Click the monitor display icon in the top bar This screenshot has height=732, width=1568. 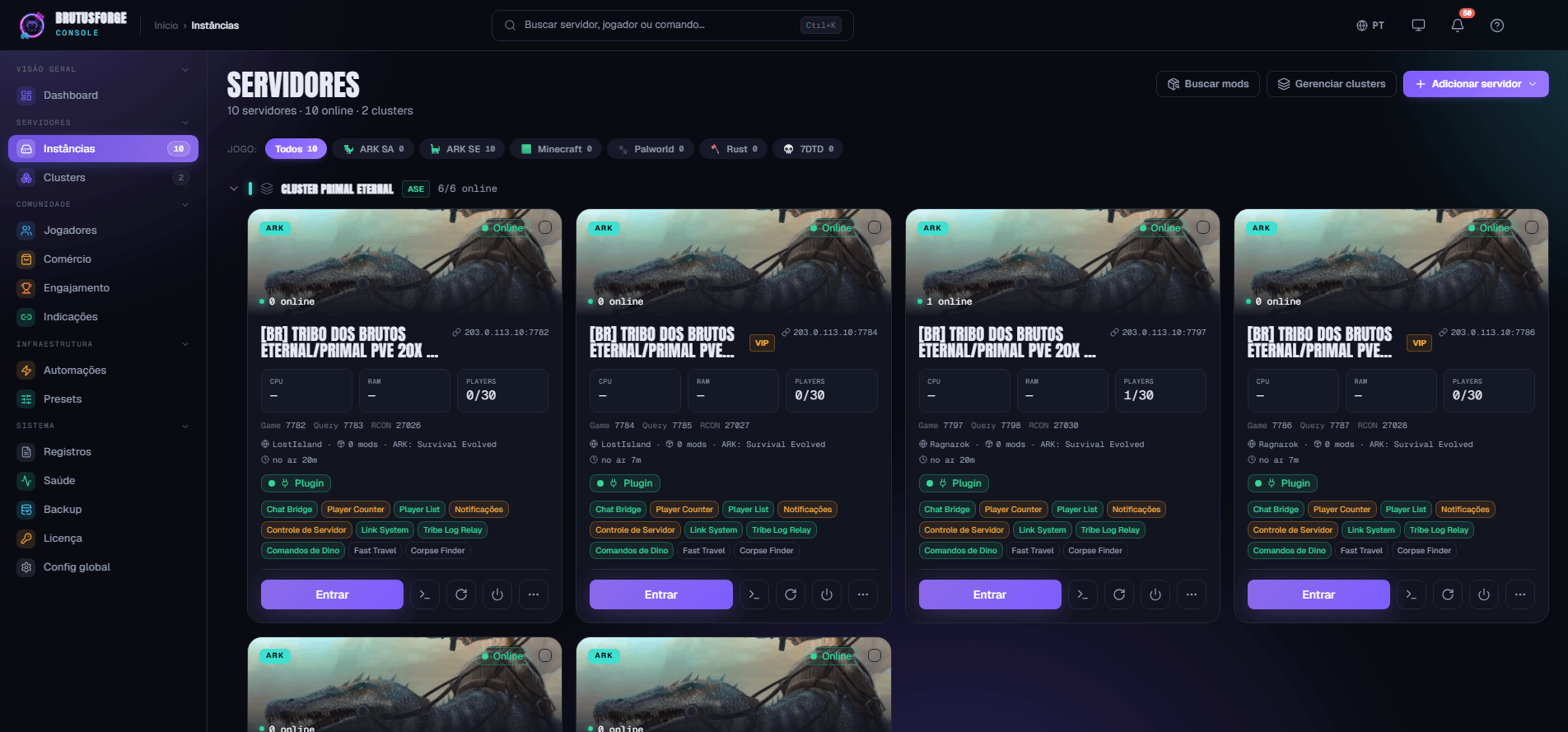point(1418,26)
